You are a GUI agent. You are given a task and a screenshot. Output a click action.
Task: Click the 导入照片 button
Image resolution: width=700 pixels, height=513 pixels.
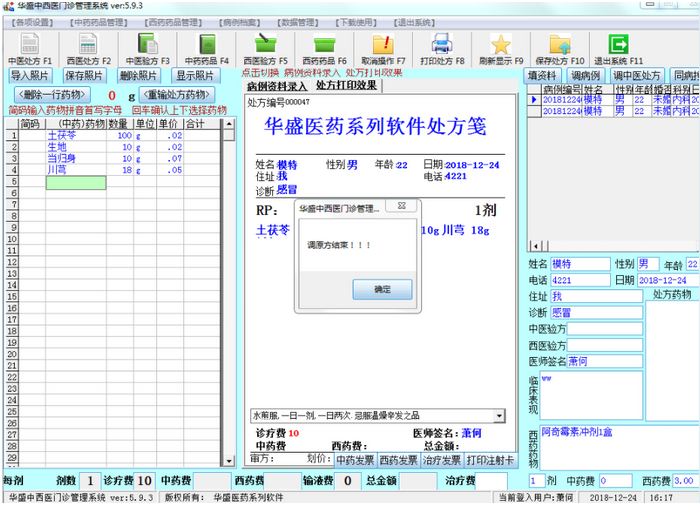point(30,75)
